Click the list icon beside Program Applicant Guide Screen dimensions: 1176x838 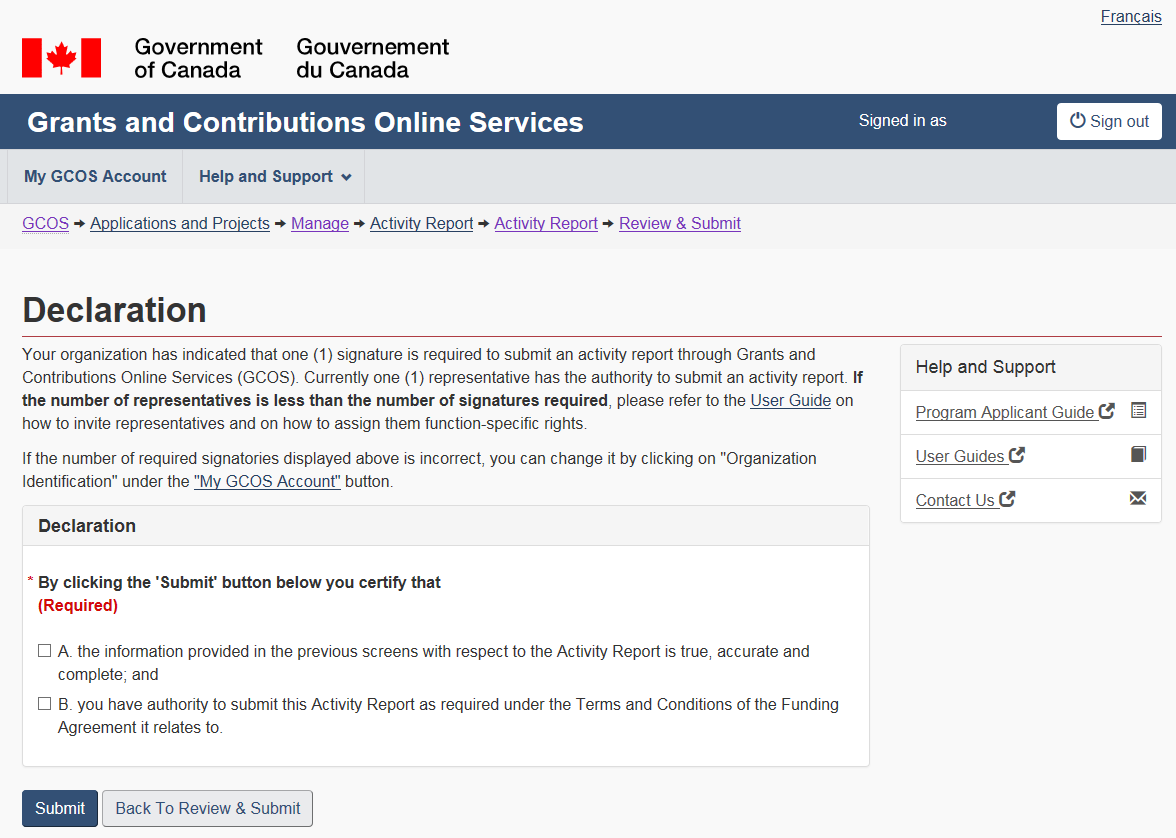pos(1138,411)
